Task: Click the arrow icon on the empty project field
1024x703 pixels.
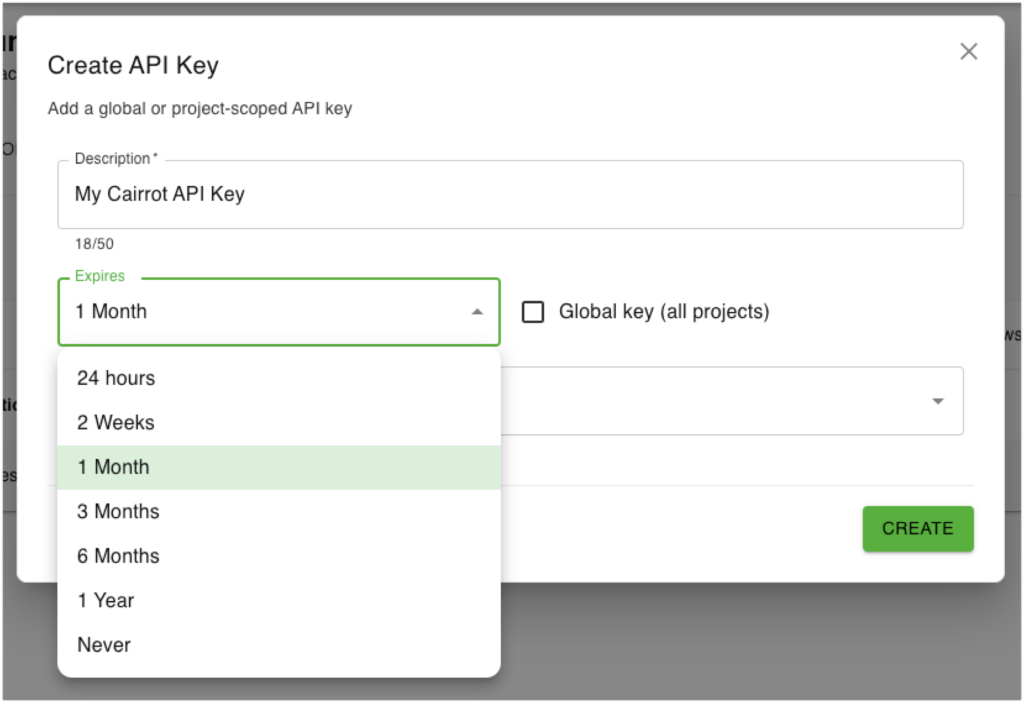Action: [938, 400]
